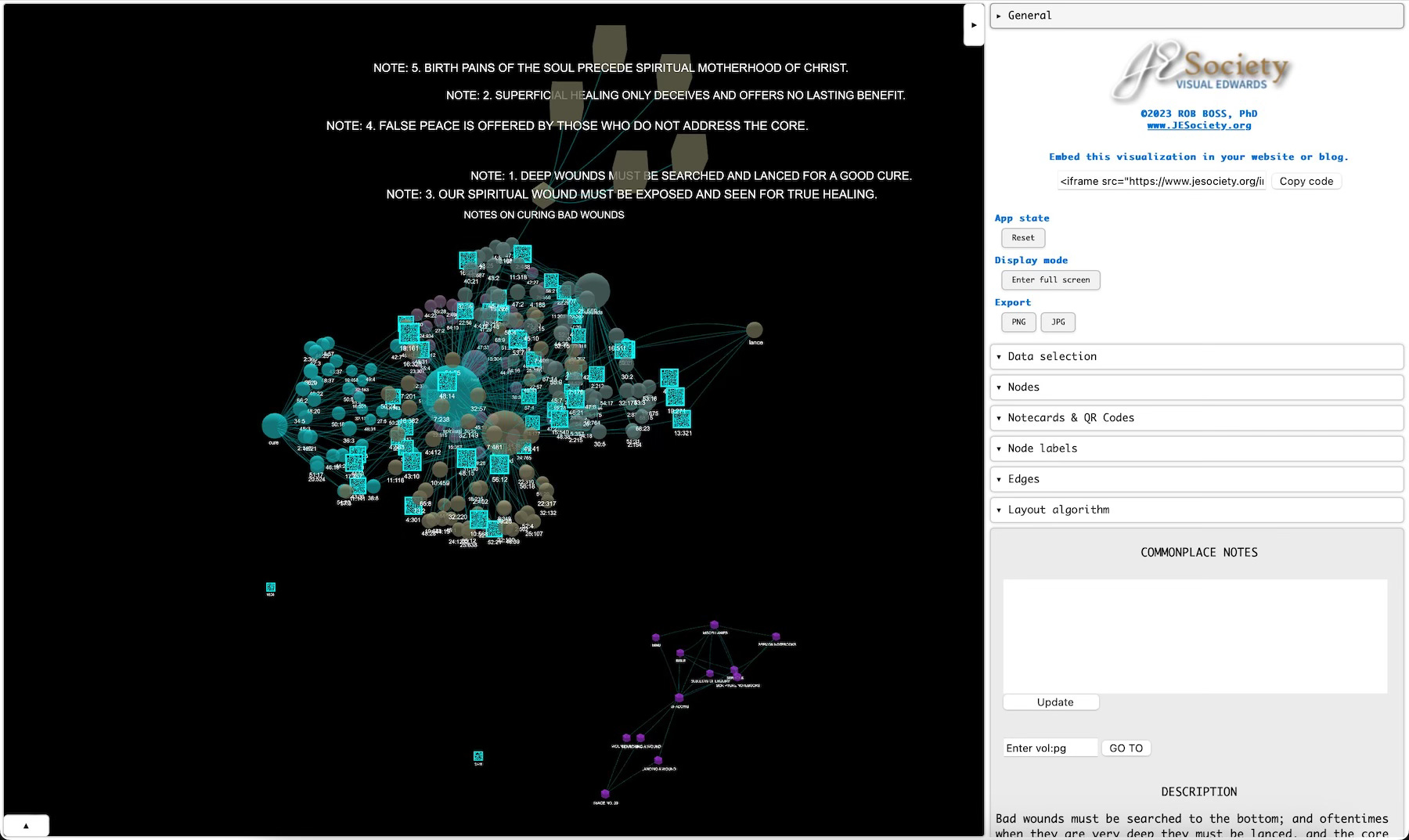Select the purple BIBLE node
Image resolution: width=1409 pixels, height=840 pixels.
pos(680,653)
